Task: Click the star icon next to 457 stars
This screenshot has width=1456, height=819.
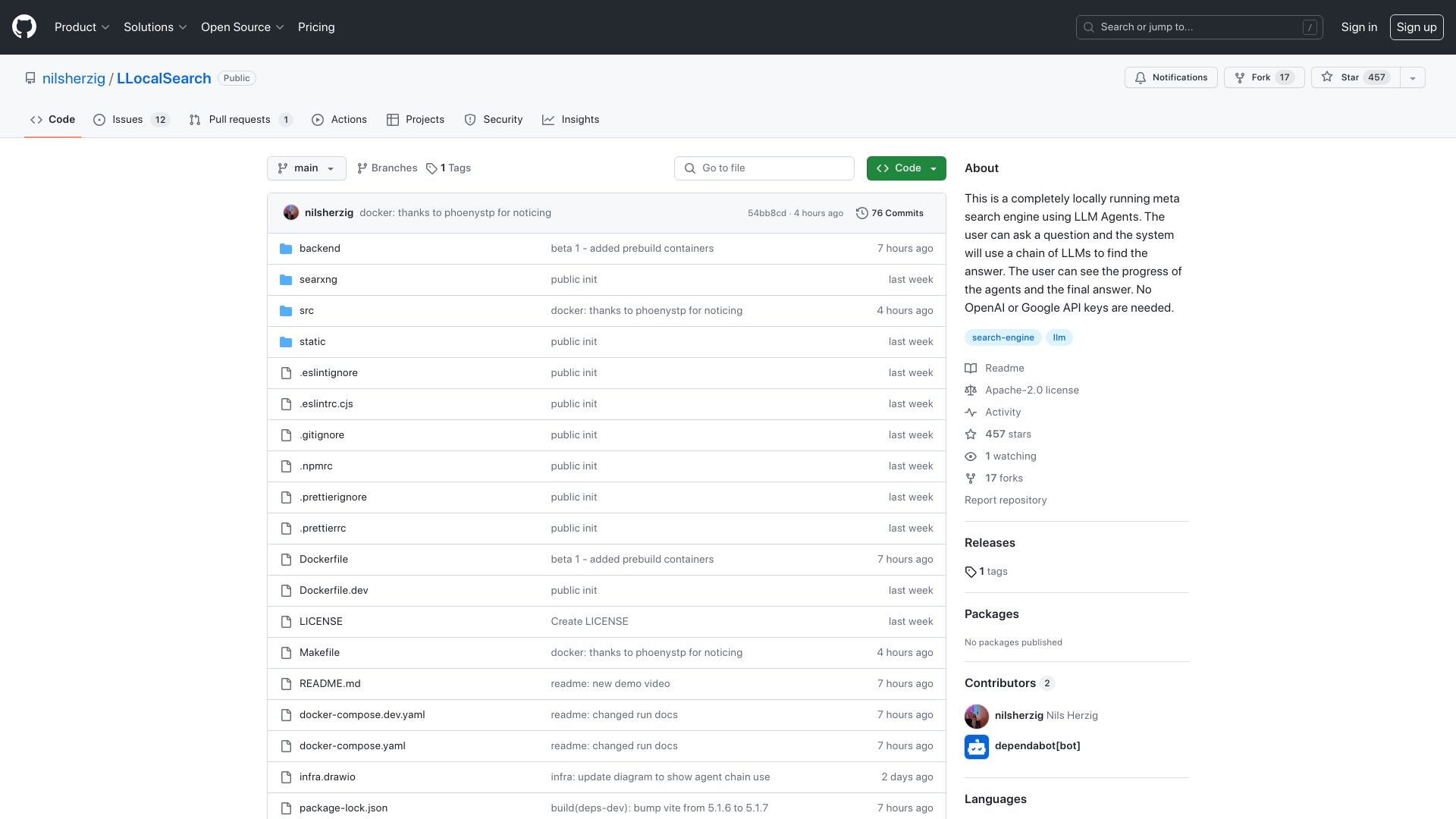Action: point(971,435)
